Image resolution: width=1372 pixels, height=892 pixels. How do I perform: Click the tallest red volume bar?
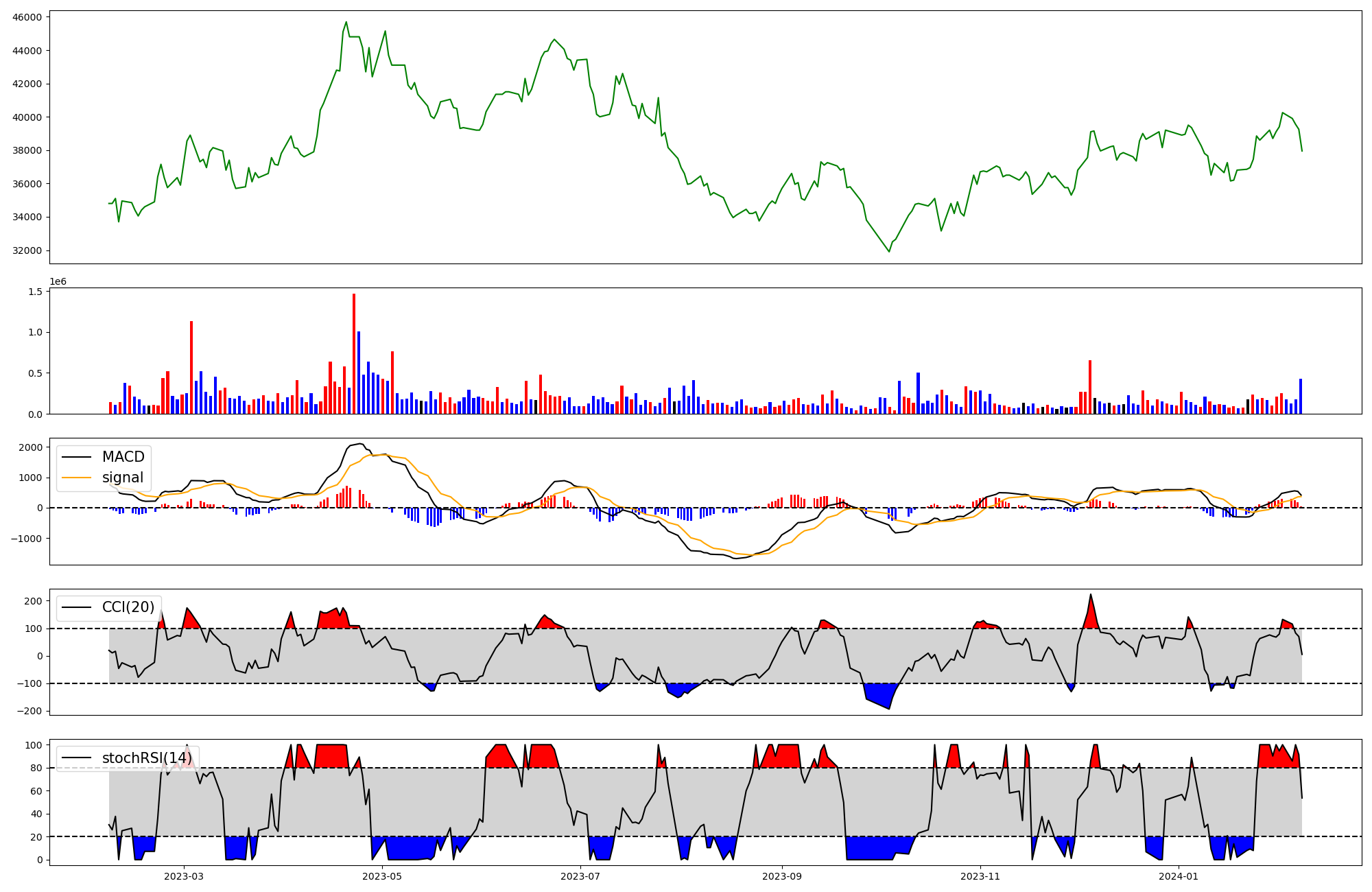pyautogui.click(x=354, y=353)
